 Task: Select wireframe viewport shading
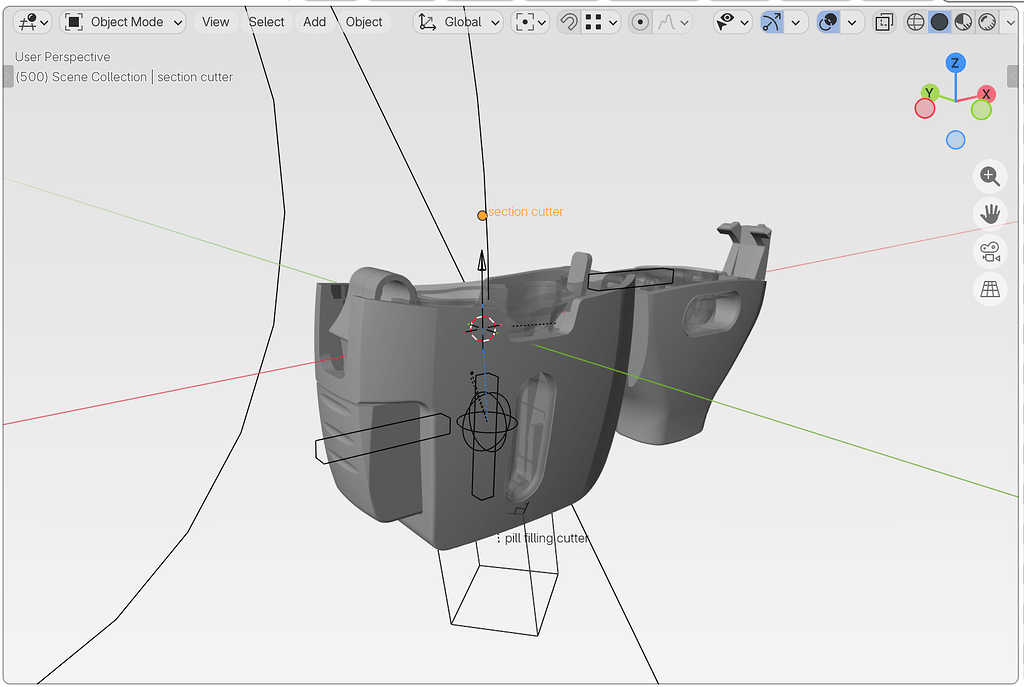pos(916,22)
